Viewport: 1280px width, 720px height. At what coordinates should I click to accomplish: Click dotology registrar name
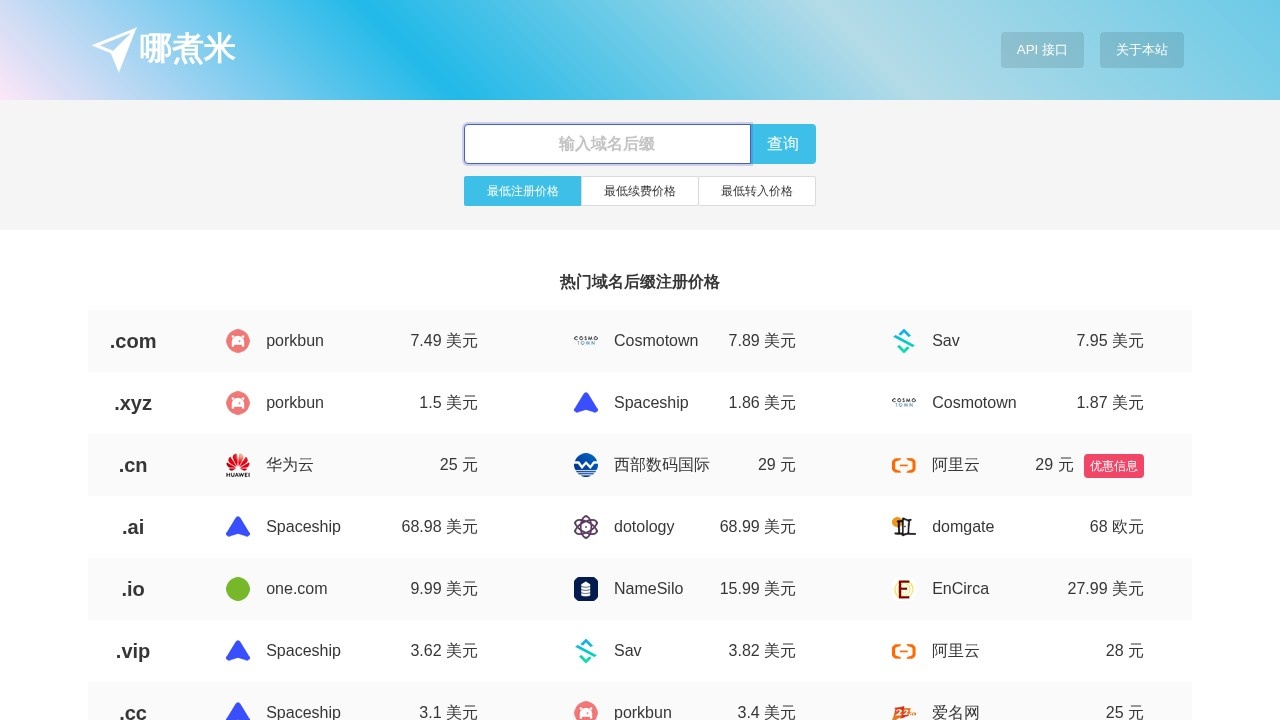(644, 527)
